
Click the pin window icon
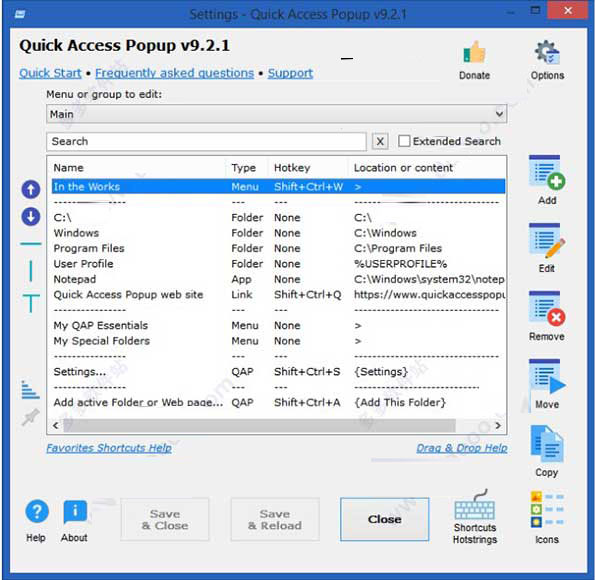point(31,417)
